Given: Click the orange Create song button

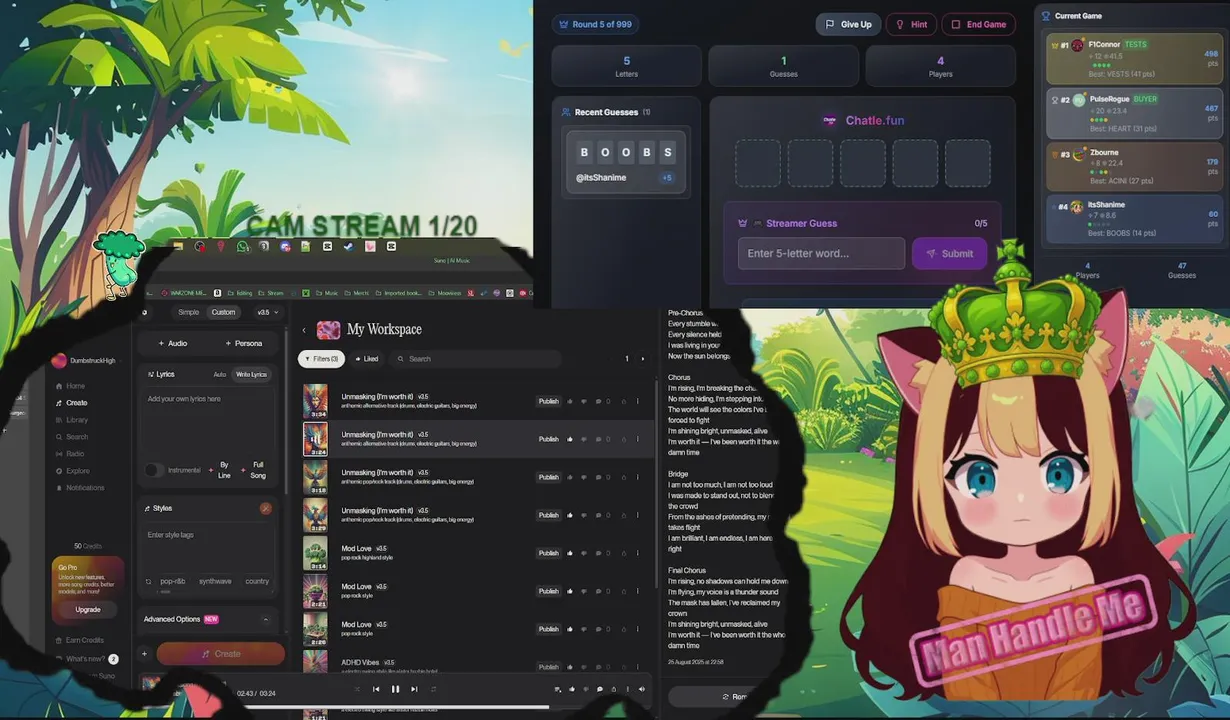Looking at the screenshot, I should point(221,654).
